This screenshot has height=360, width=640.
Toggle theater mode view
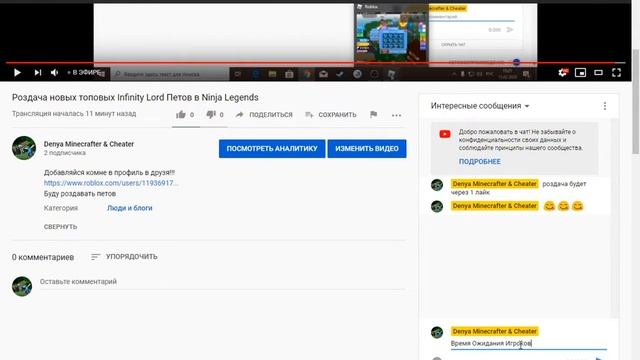click(x=598, y=73)
